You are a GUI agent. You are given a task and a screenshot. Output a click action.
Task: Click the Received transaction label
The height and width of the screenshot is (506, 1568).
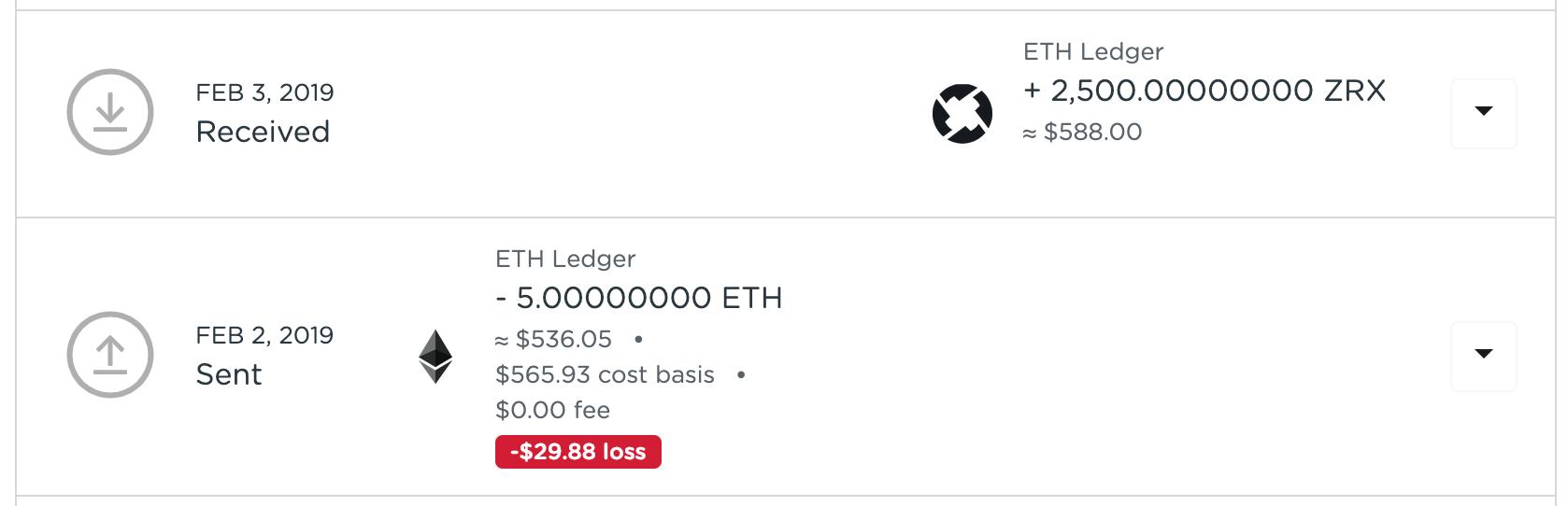tap(263, 132)
